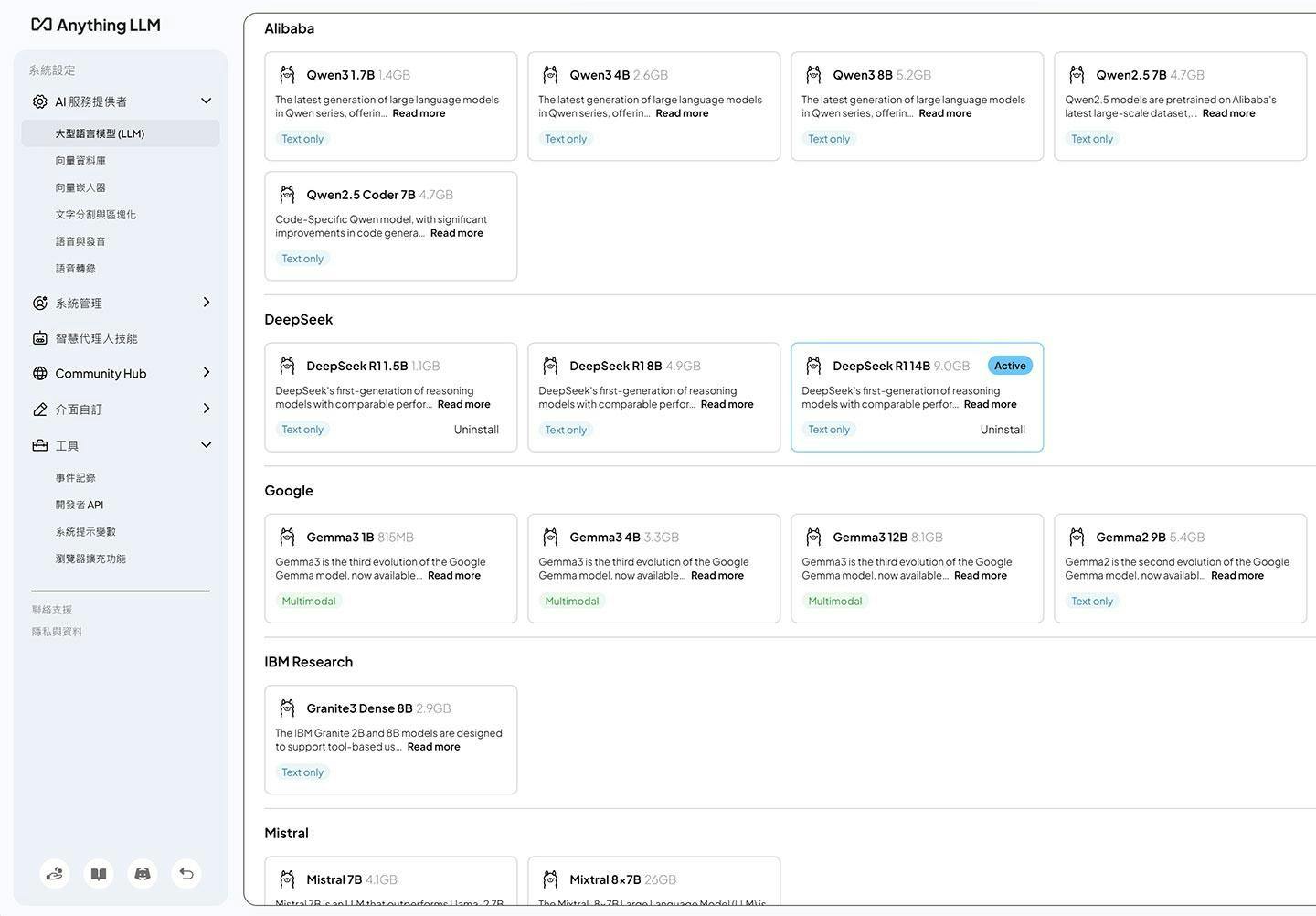This screenshot has height=916, width=1316.
Task: Click Read more on Granite3 Dense 8B card
Action: tap(433, 747)
